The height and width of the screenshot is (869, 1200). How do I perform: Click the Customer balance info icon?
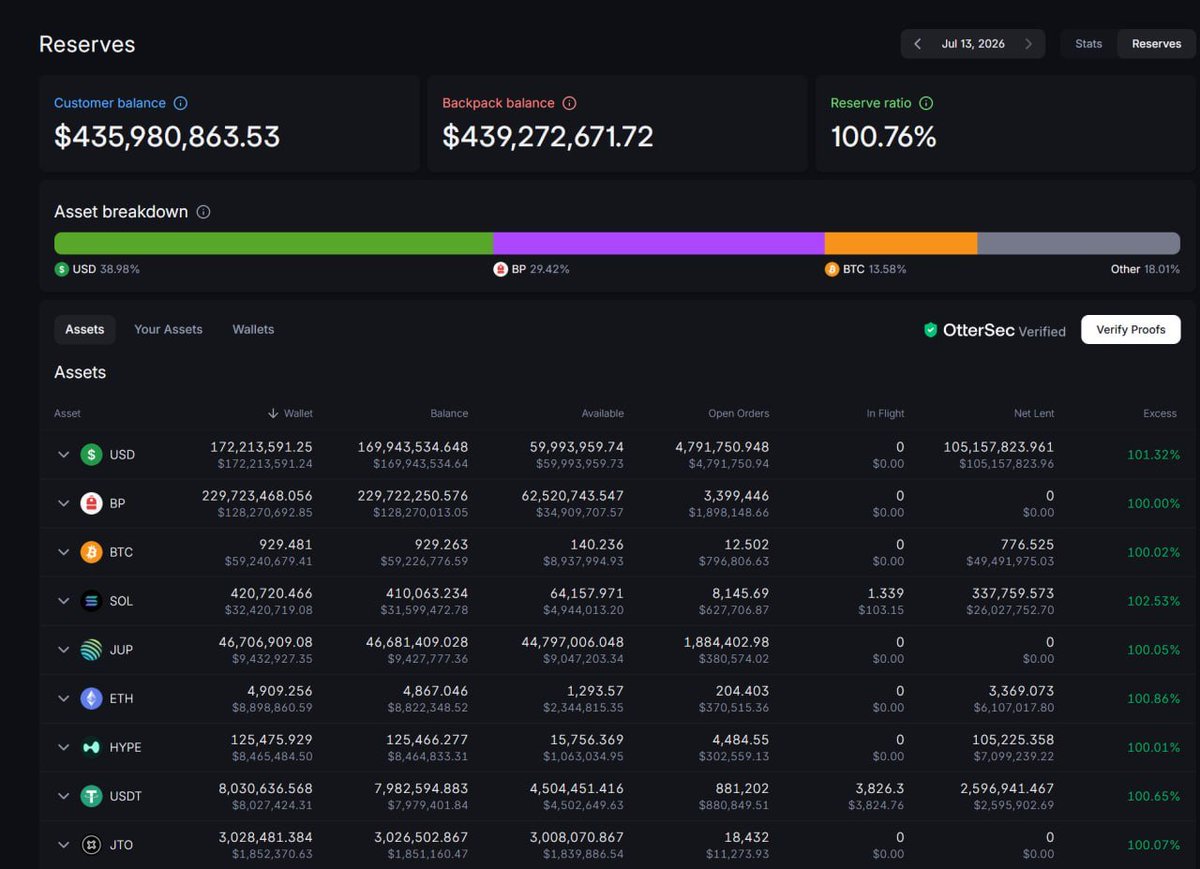180,103
